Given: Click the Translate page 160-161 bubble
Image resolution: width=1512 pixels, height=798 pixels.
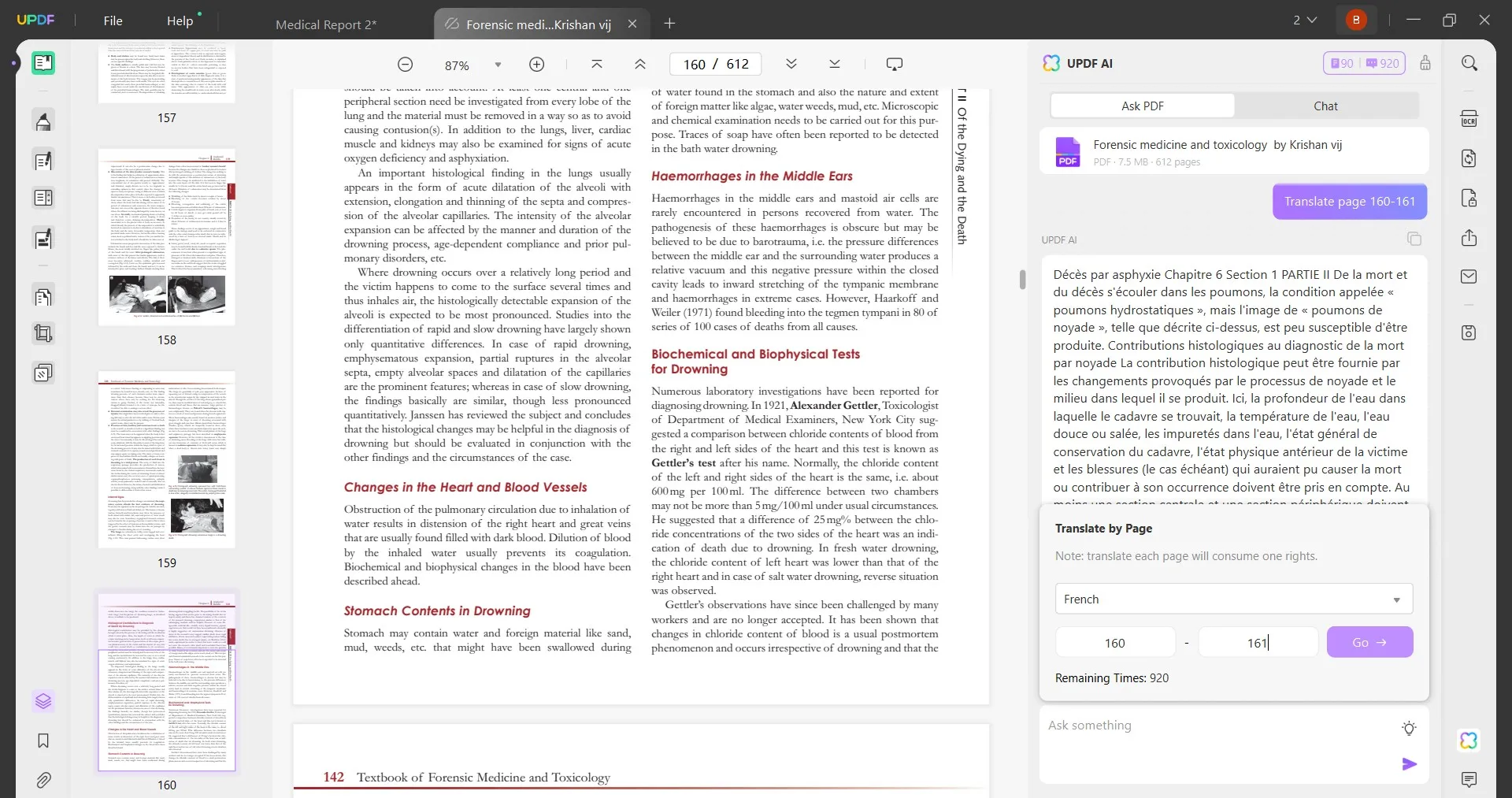Looking at the screenshot, I should point(1350,202).
